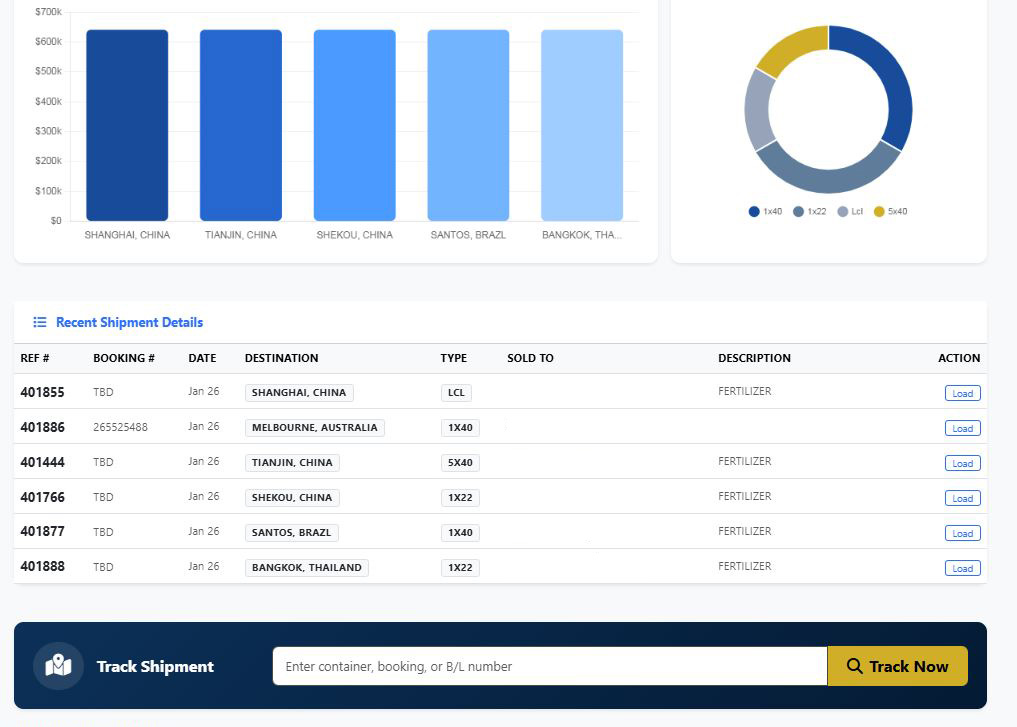The image size is (1017, 727).
Task: Toggle the 1x22 legend entry
Action: coord(809,212)
